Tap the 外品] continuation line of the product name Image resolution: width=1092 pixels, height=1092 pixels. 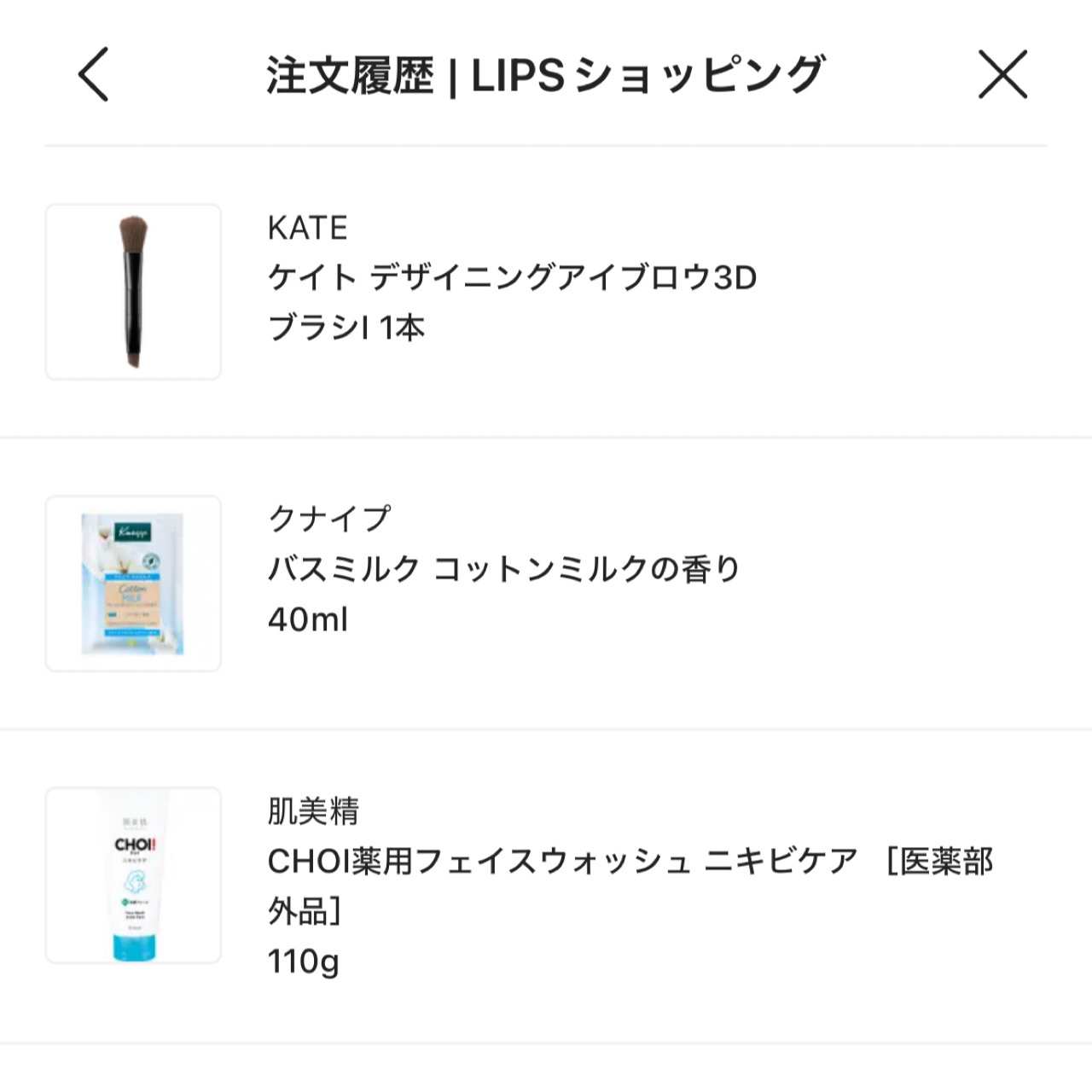click(x=305, y=911)
